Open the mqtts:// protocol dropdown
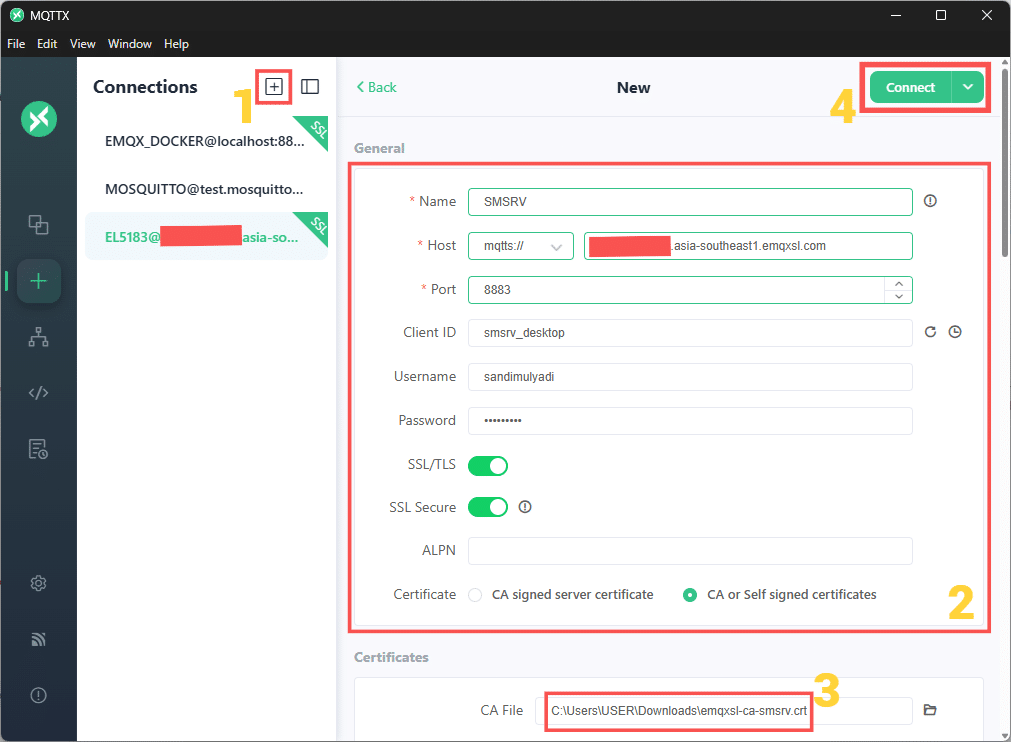 click(520, 245)
